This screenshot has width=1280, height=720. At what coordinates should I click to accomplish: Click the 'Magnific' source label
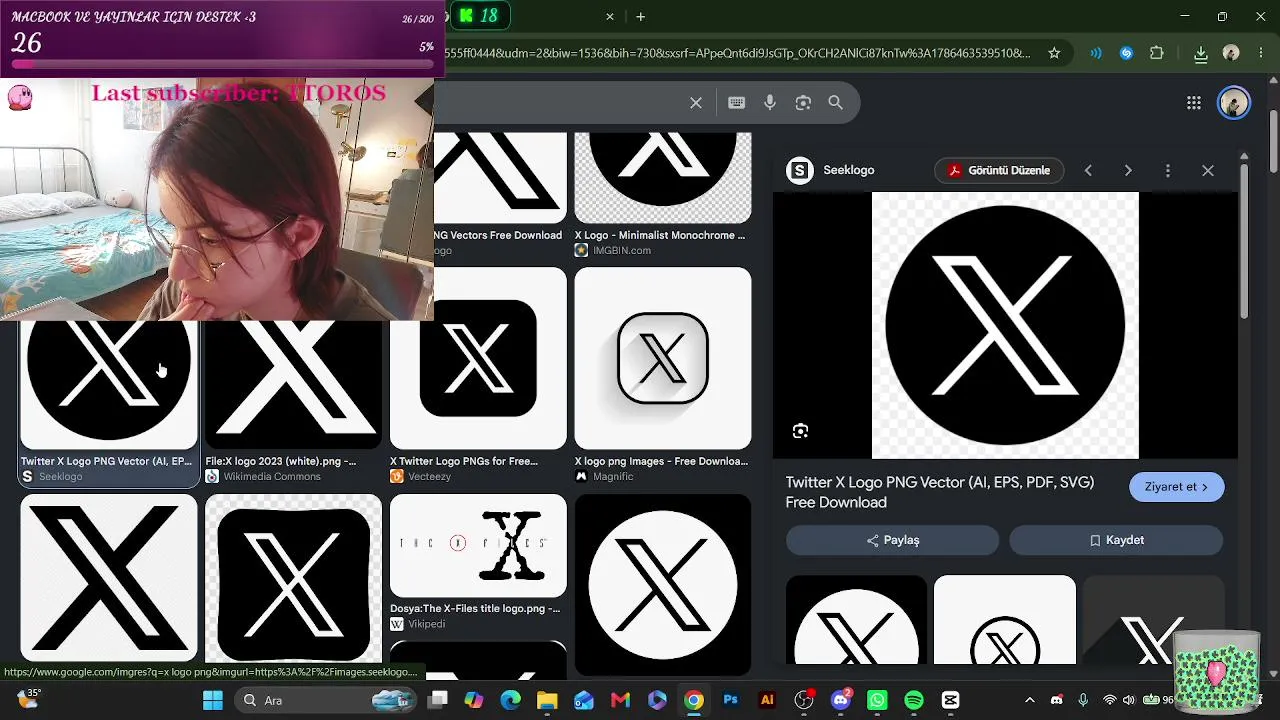(x=613, y=477)
